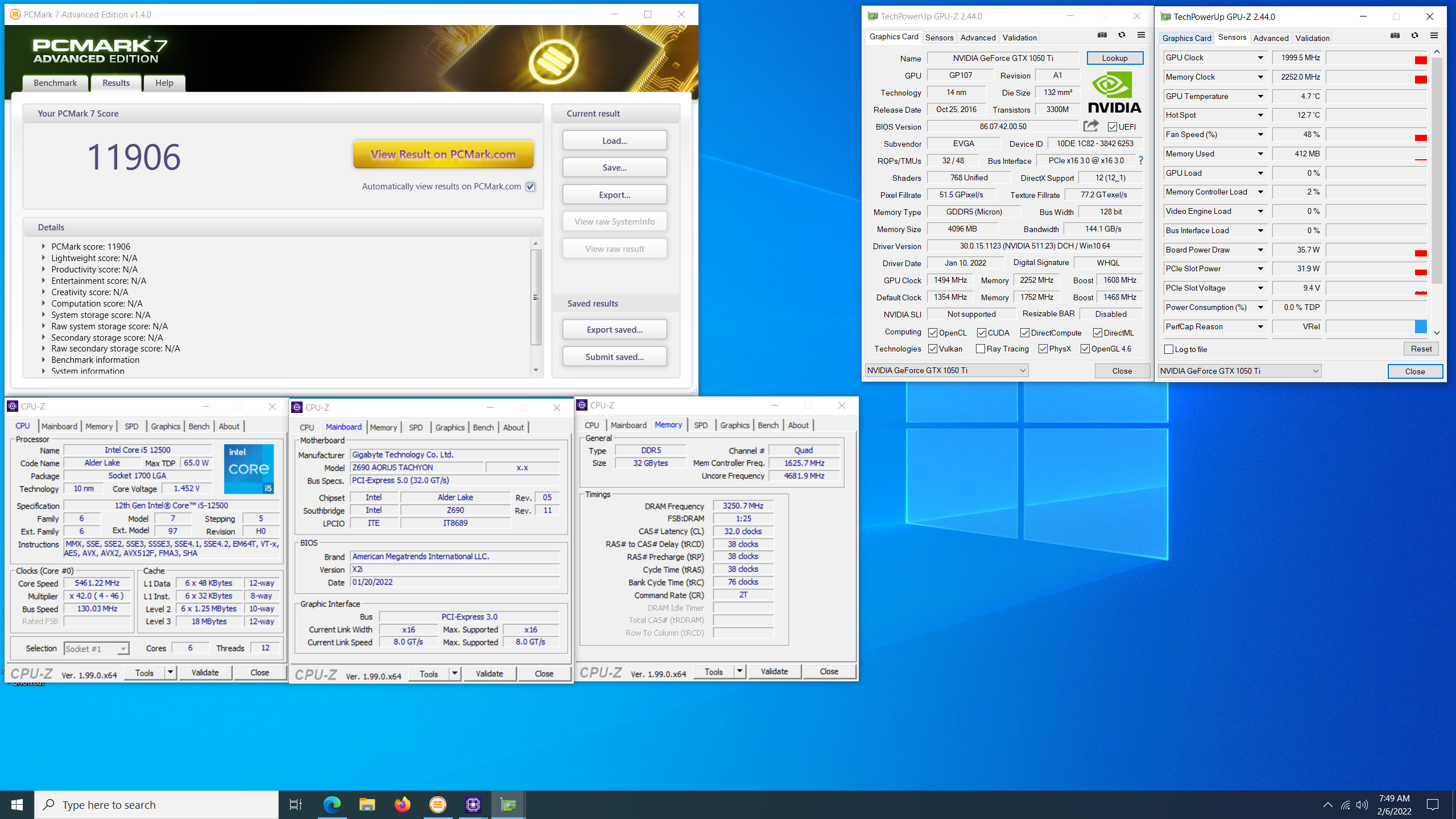The height and width of the screenshot is (819, 1456).
Task: Toggle the DirectCompute checkbox
Action: click(x=1025, y=333)
